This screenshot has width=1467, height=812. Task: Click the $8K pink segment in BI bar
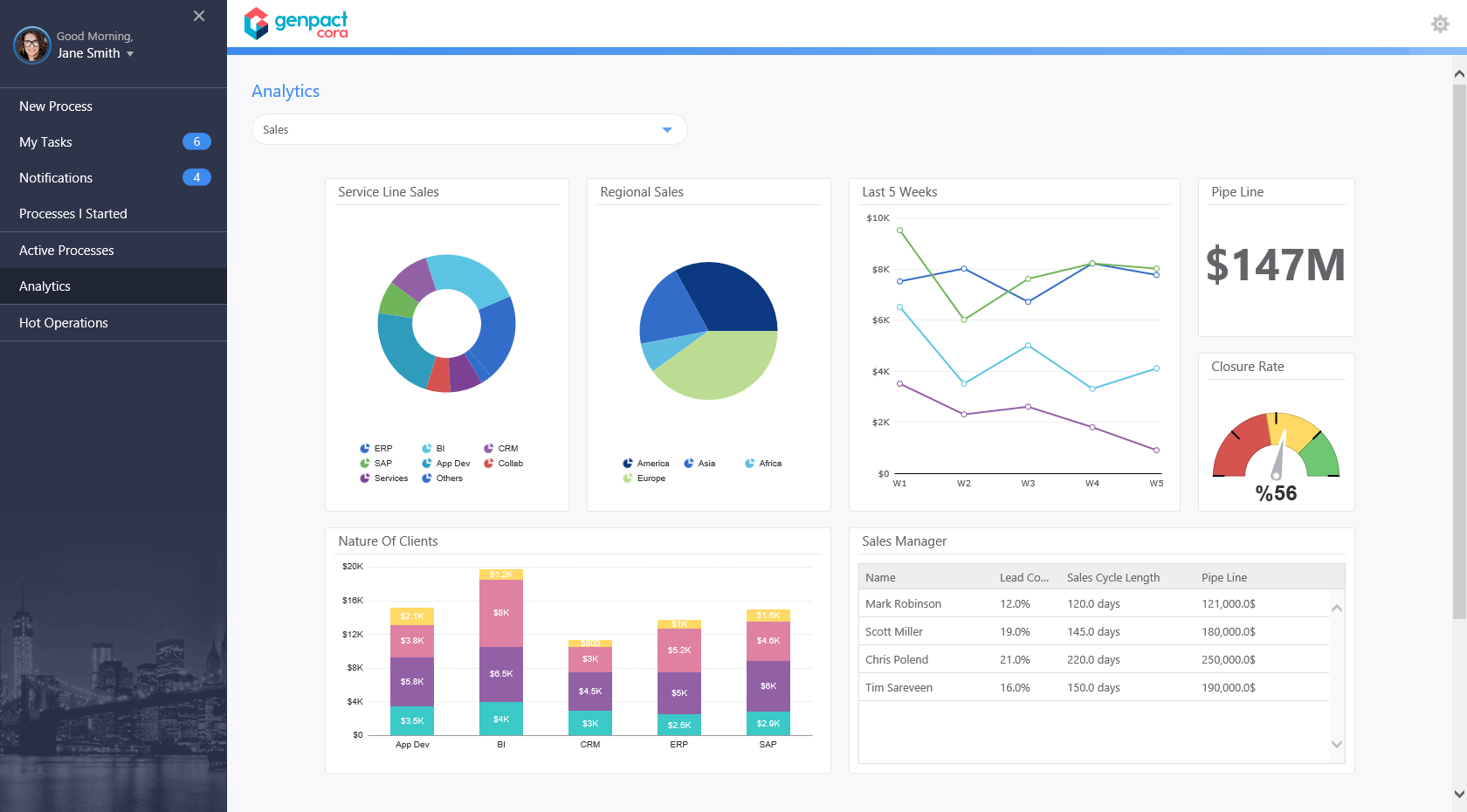click(501, 613)
